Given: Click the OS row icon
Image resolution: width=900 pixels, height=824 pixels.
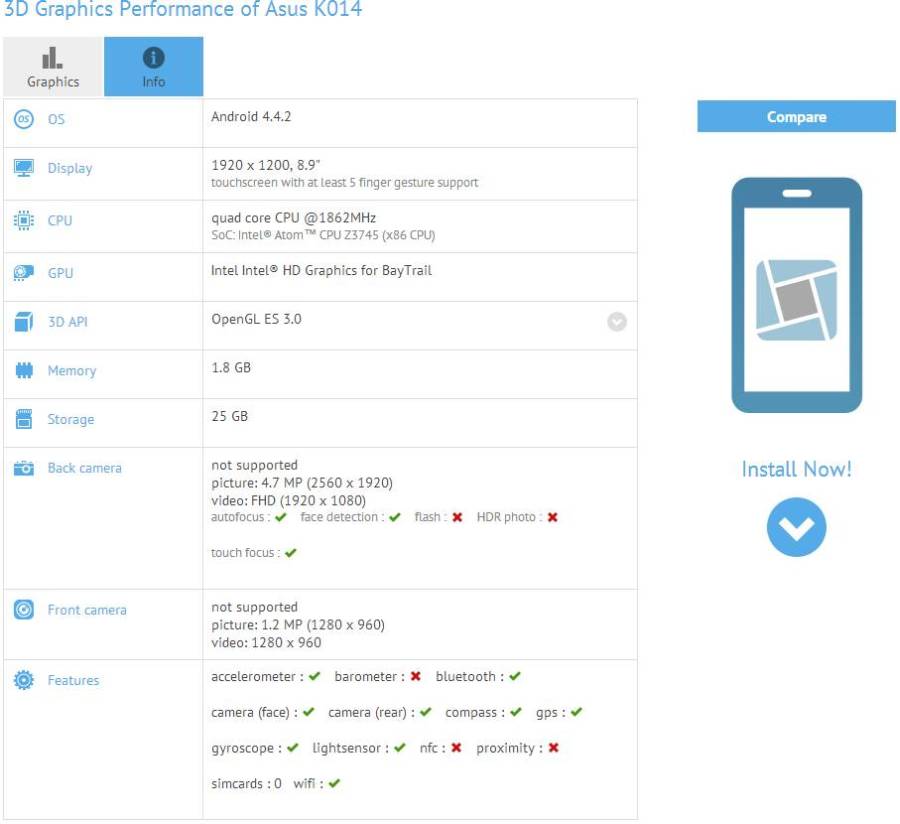Looking at the screenshot, I should click(24, 119).
